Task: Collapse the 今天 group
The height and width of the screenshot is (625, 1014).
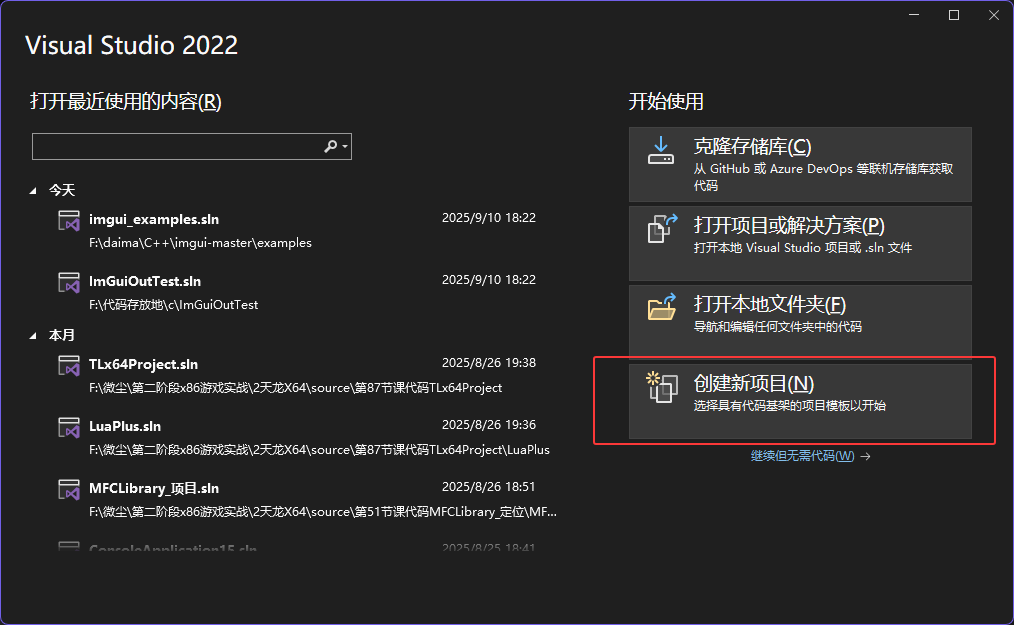Action: click(x=33, y=191)
